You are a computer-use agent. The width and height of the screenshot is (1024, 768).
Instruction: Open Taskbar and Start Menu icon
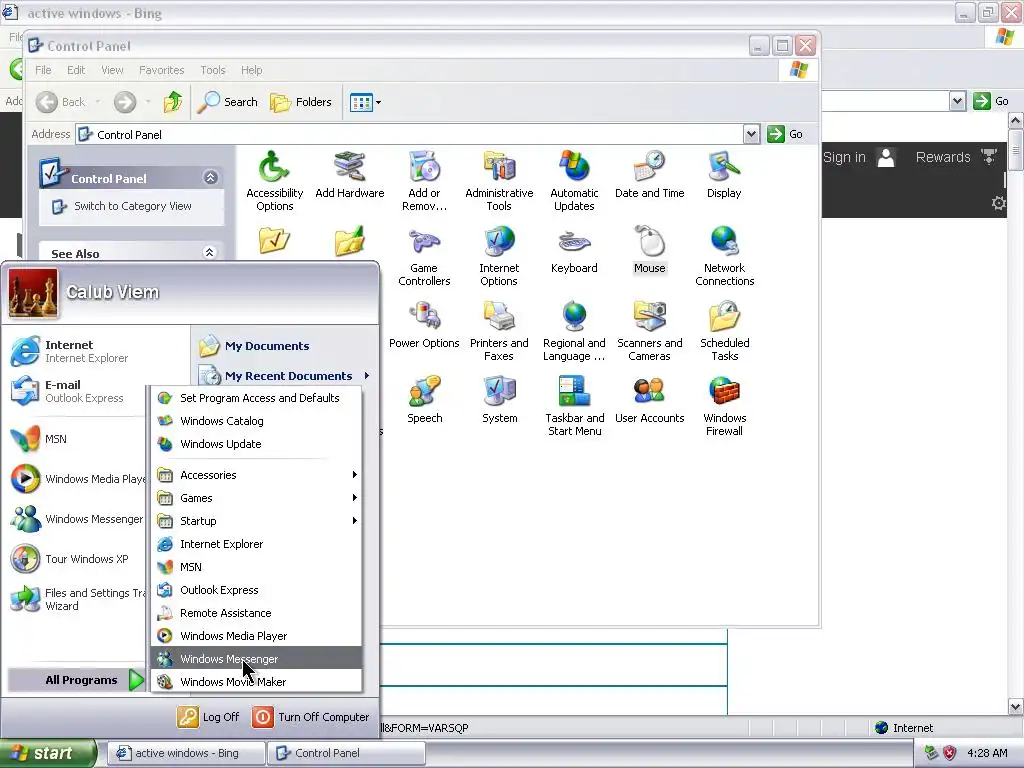pos(575,406)
